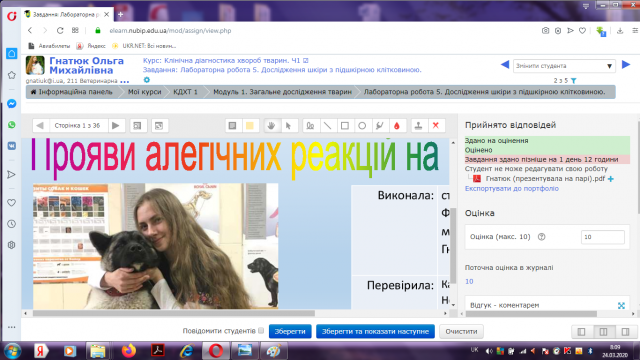Click the Зберегти button
Screen dimensions: 640x360
[290, 331]
